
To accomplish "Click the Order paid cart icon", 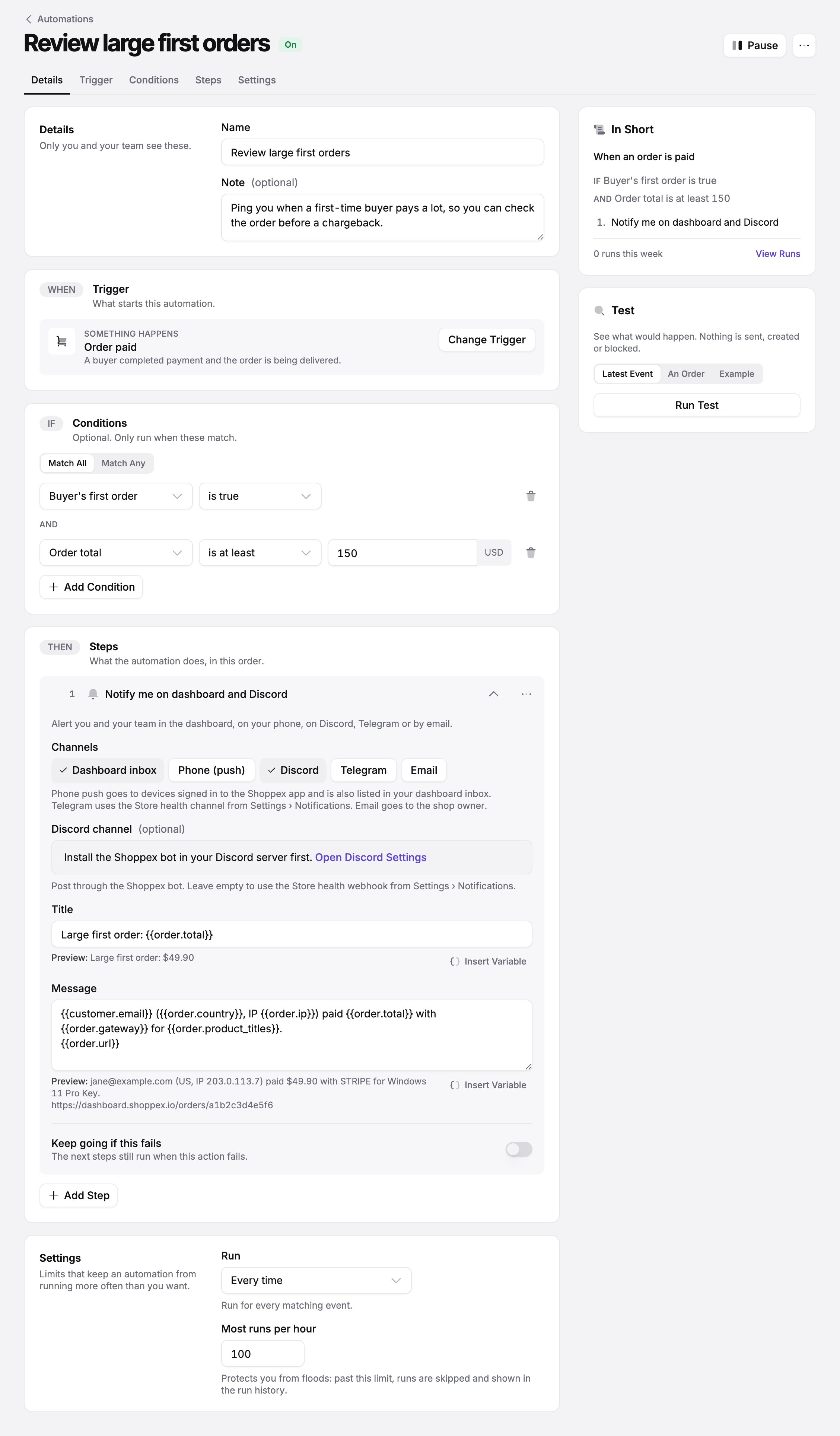I will pos(61,341).
